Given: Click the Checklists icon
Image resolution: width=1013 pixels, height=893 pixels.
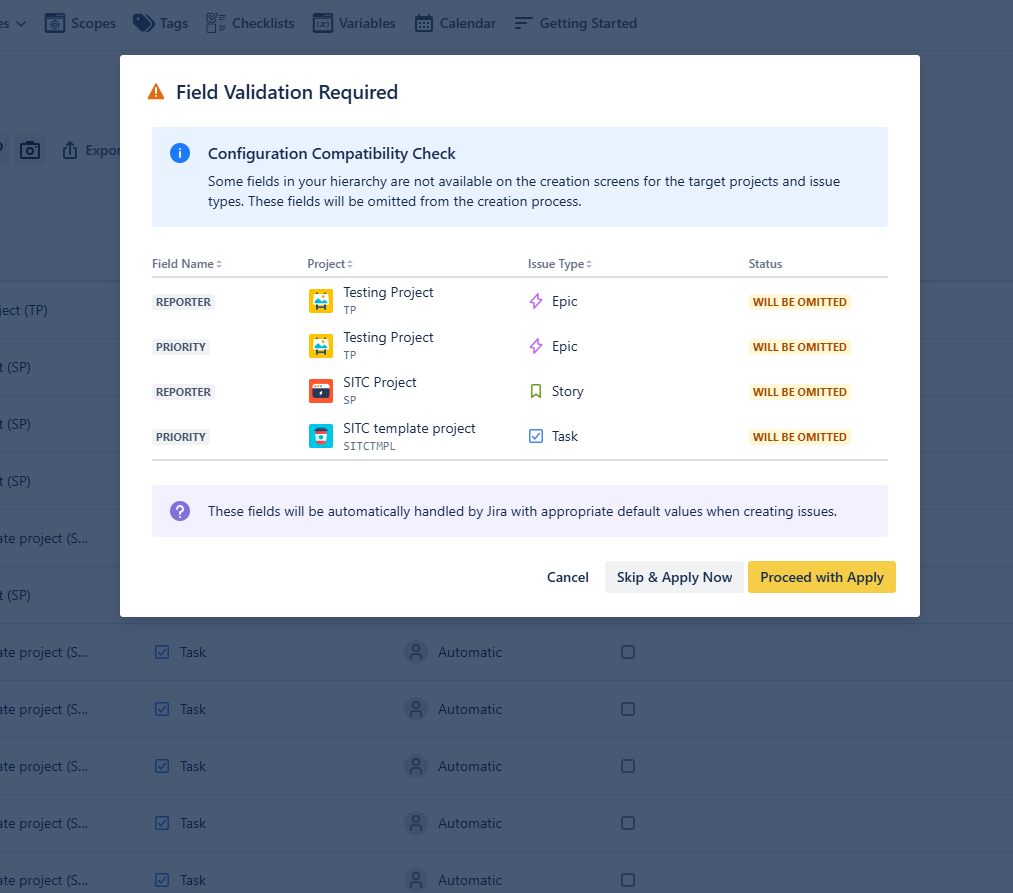Looking at the screenshot, I should pyautogui.click(x=216, y=23).
